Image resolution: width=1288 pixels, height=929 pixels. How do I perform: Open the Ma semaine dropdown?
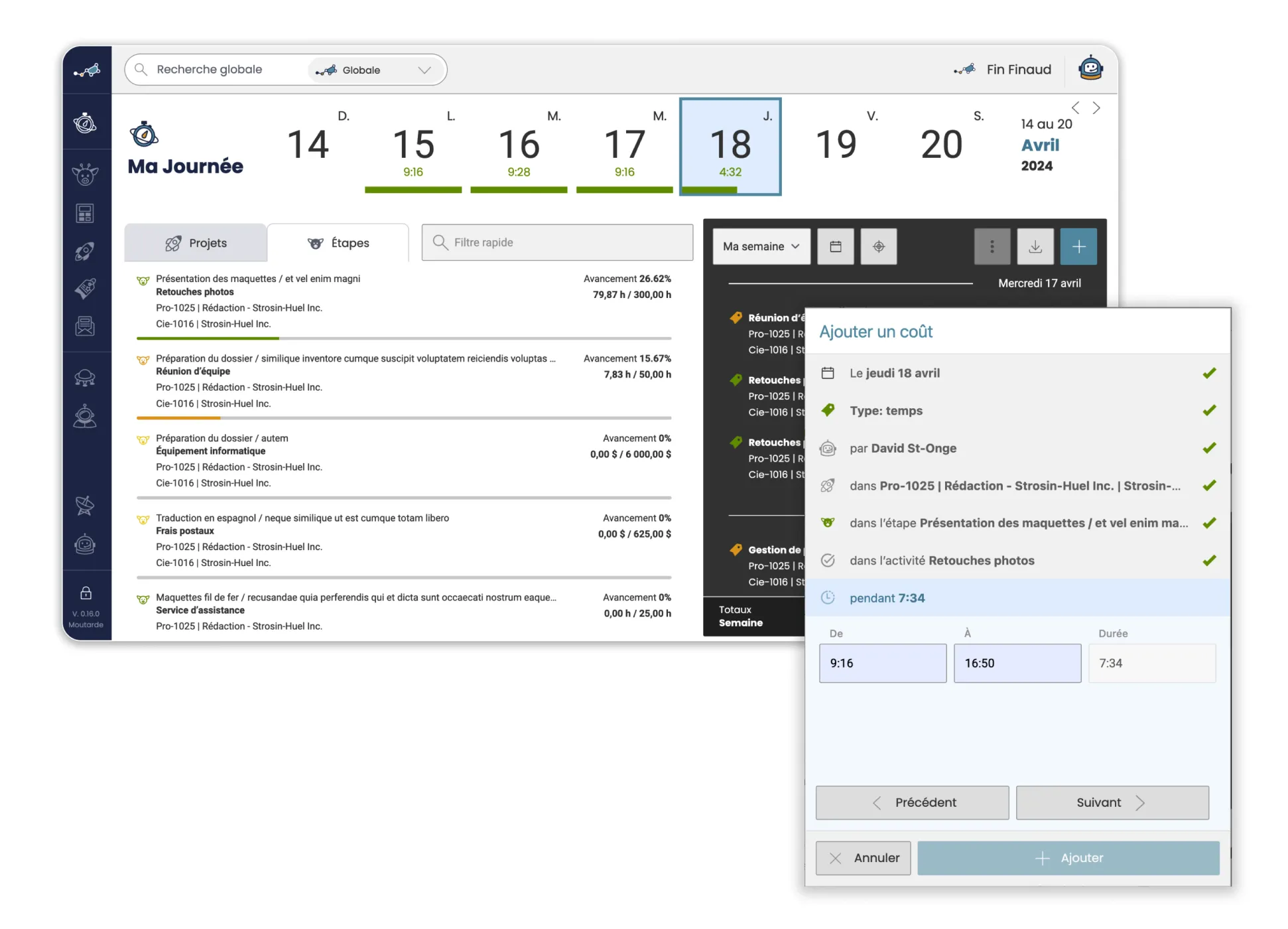[761, 246]
